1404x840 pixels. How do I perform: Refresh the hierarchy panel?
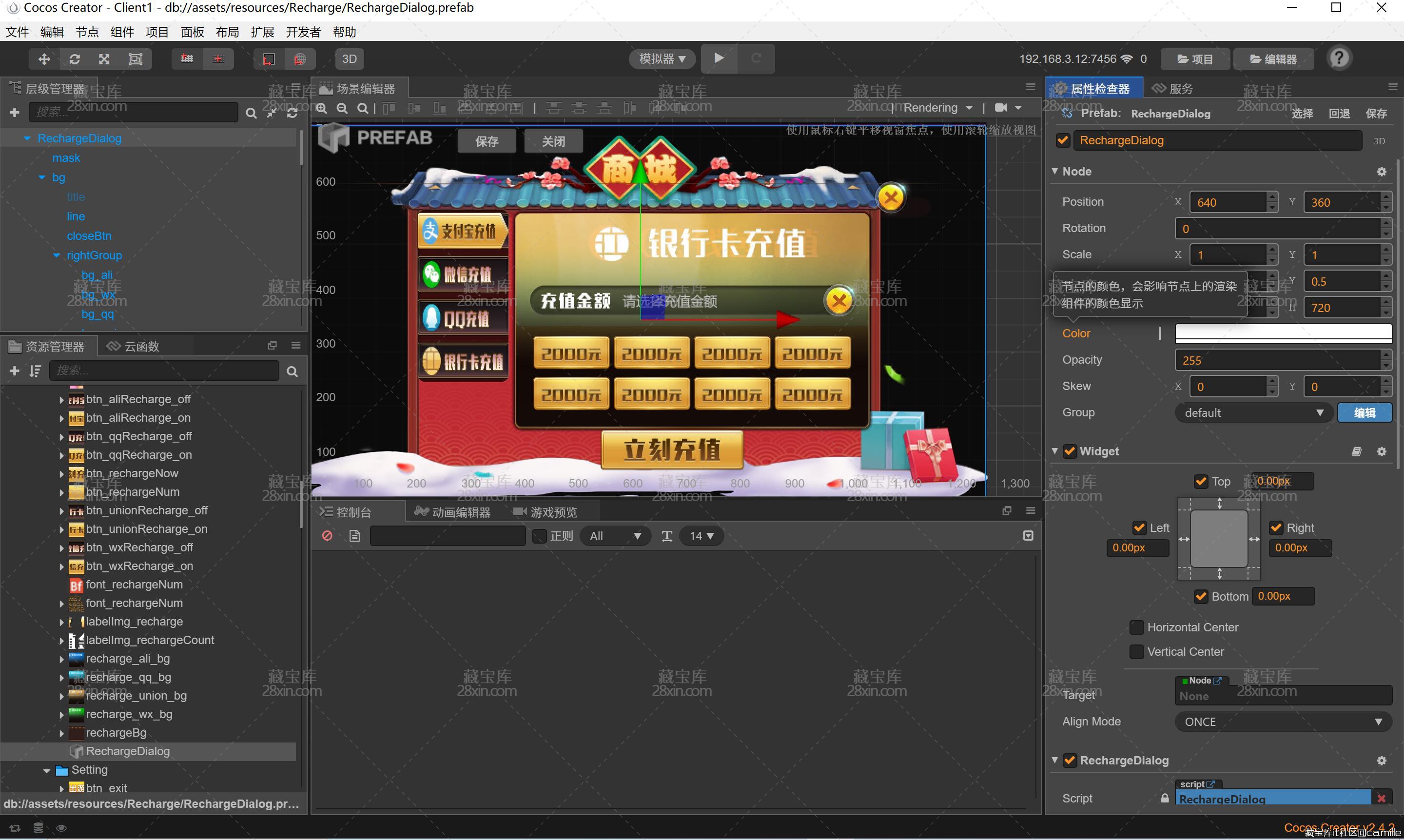292,113
